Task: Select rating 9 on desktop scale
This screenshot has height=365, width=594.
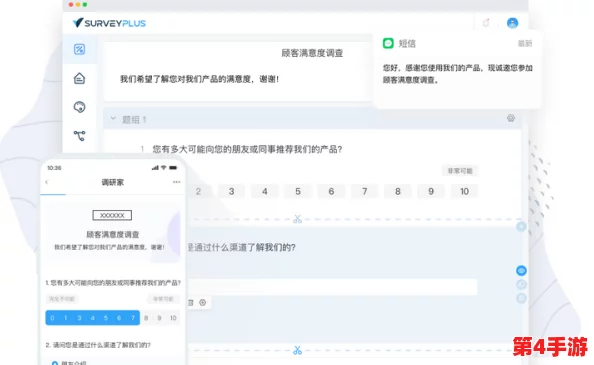Action: click(x=431, y=192)
